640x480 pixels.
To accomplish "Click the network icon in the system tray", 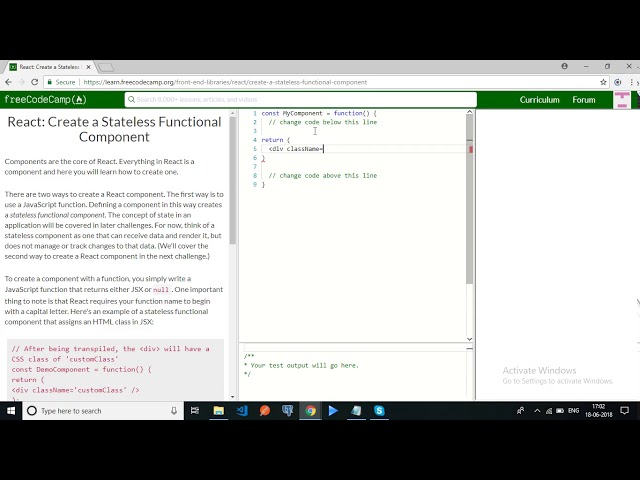I will (549, 411).
